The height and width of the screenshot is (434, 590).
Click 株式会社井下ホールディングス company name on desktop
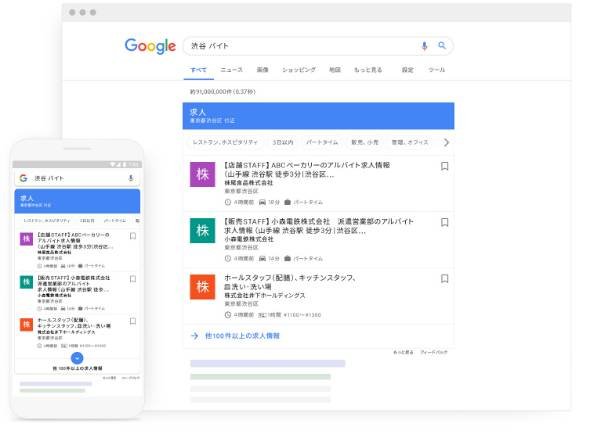point(265,295)
